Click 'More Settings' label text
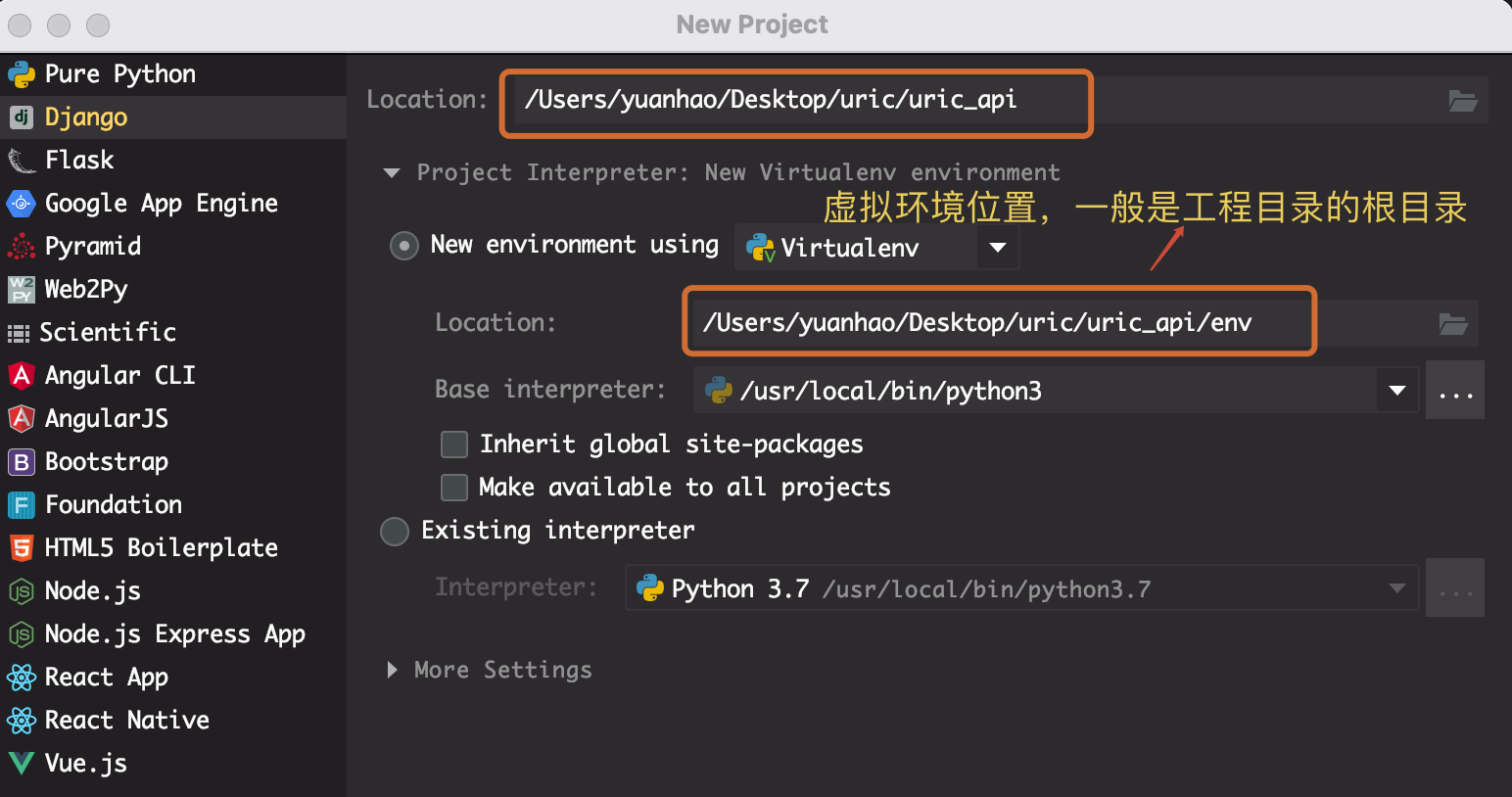Image resolution: width=1512 pixels, height=797 pixels. (x=503, y=670)
